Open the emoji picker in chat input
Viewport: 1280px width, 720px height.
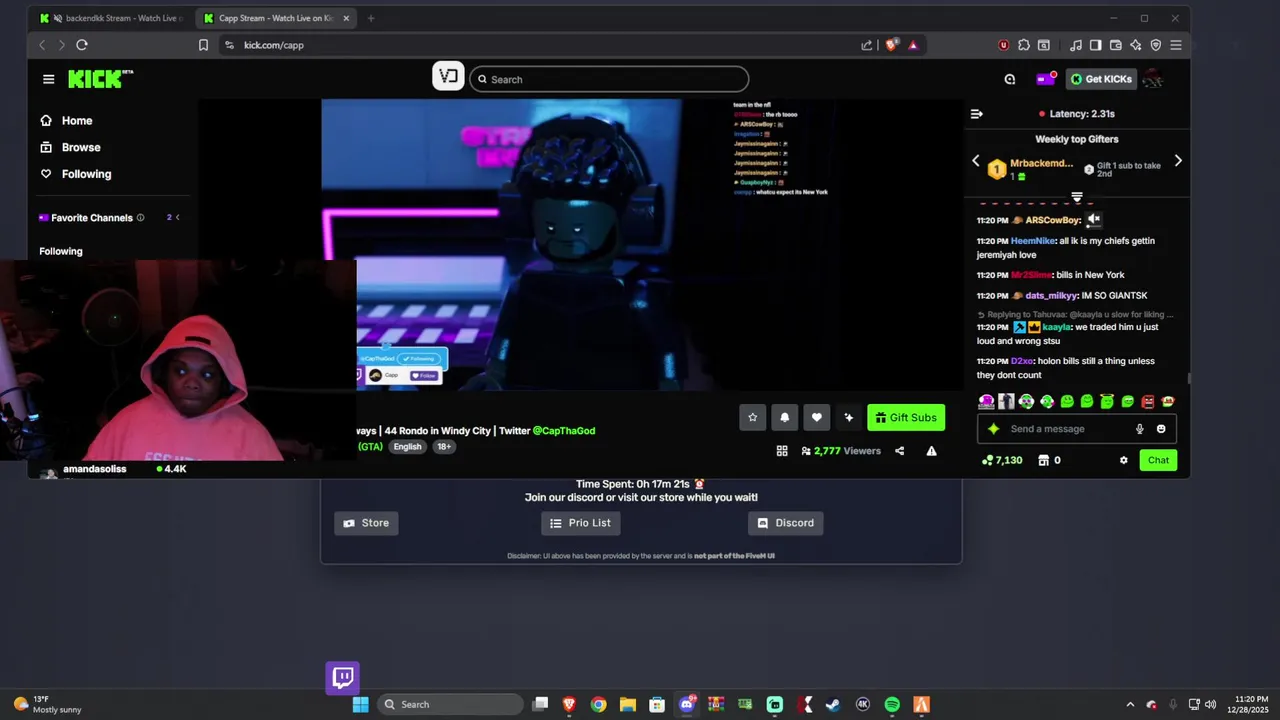(x=1161, y=429)
